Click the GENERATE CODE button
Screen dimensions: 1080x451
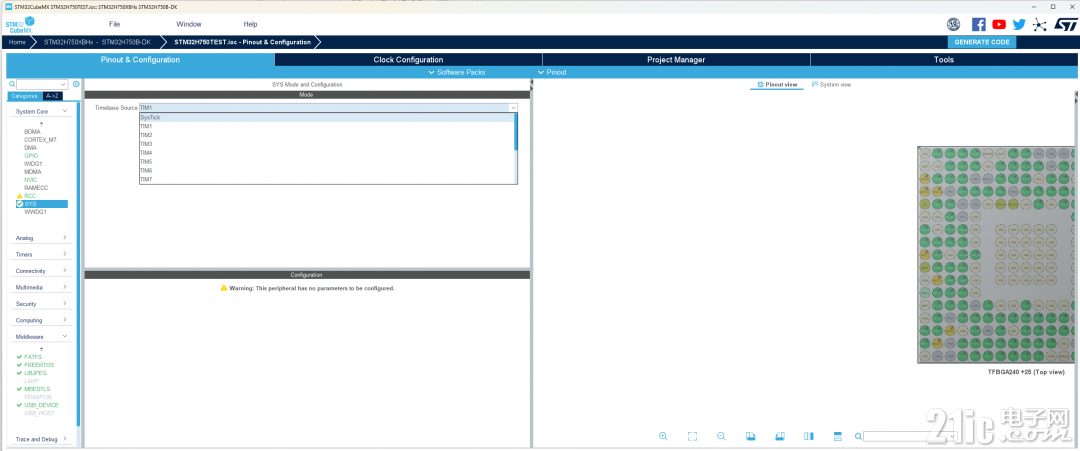coord(982,42)
